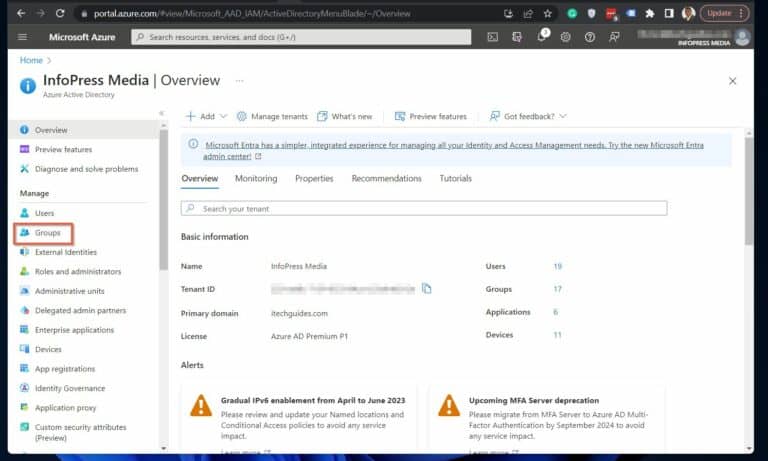Click the browser share icon

tap(528, 14)
